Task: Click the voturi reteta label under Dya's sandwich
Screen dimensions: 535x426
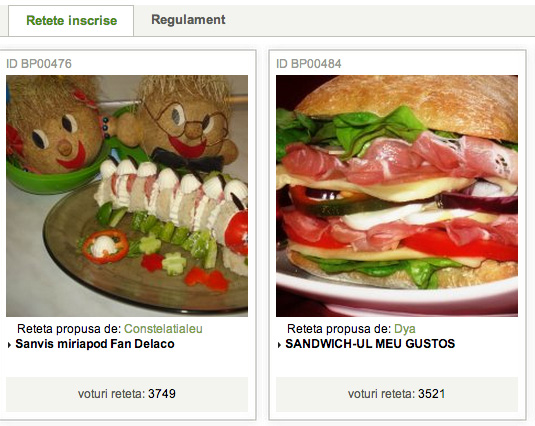Action: (381, 394)
